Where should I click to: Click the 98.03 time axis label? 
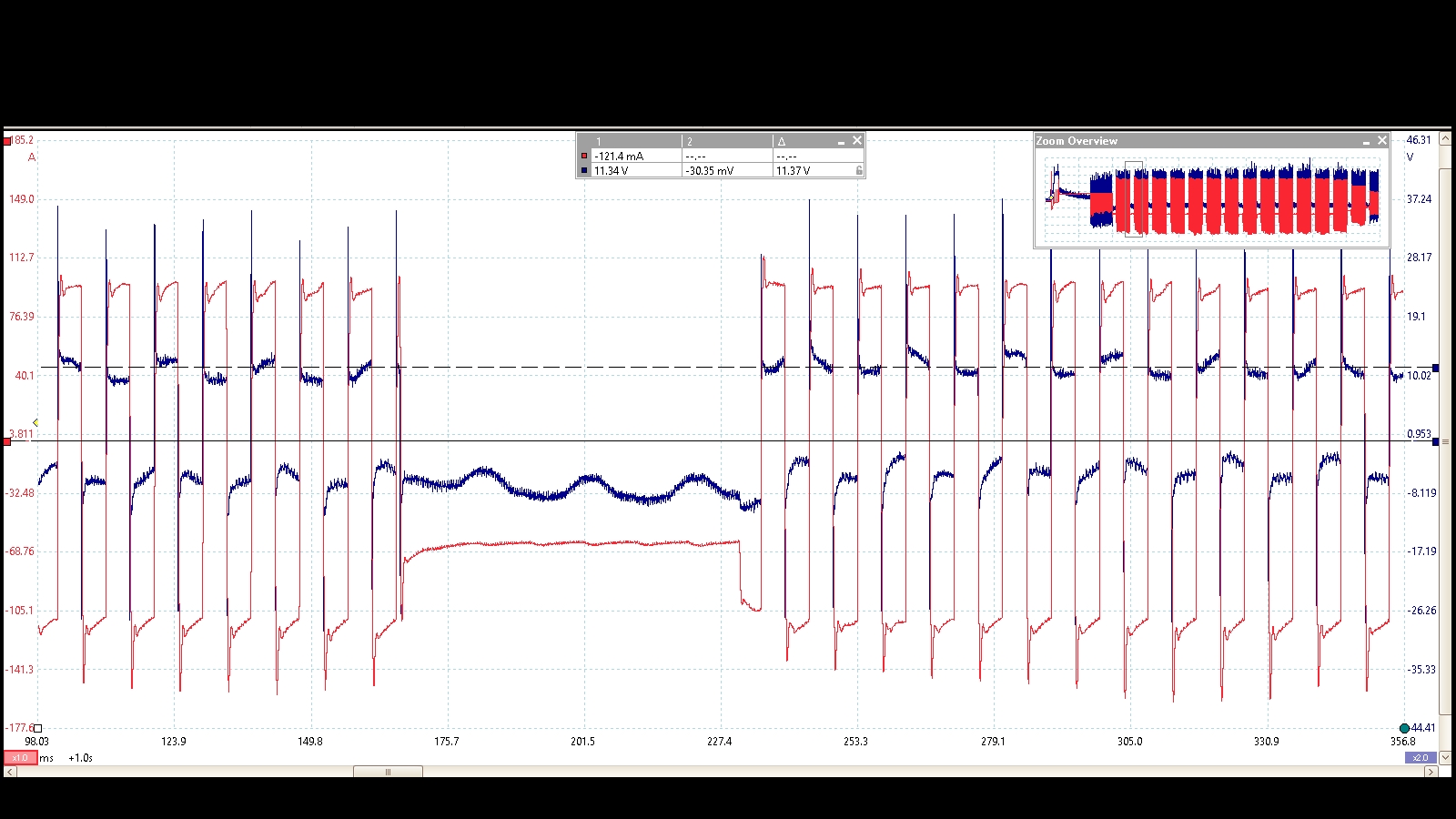coord(37,742)
